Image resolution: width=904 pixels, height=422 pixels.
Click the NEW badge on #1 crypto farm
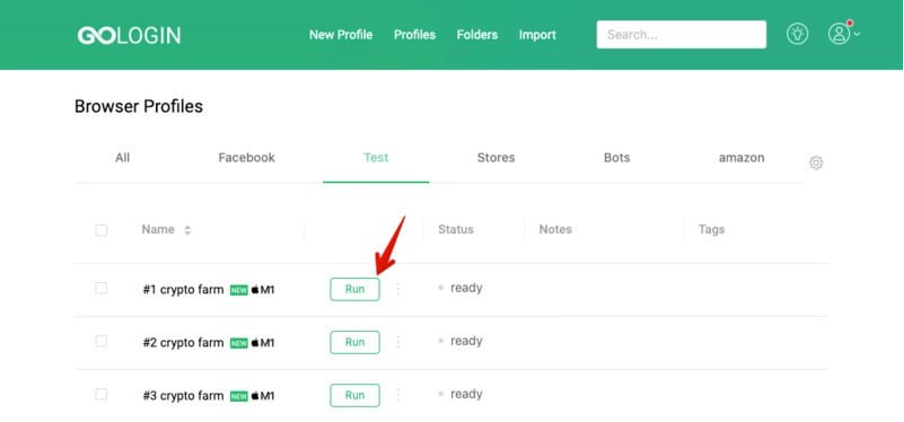click(239, 290)
